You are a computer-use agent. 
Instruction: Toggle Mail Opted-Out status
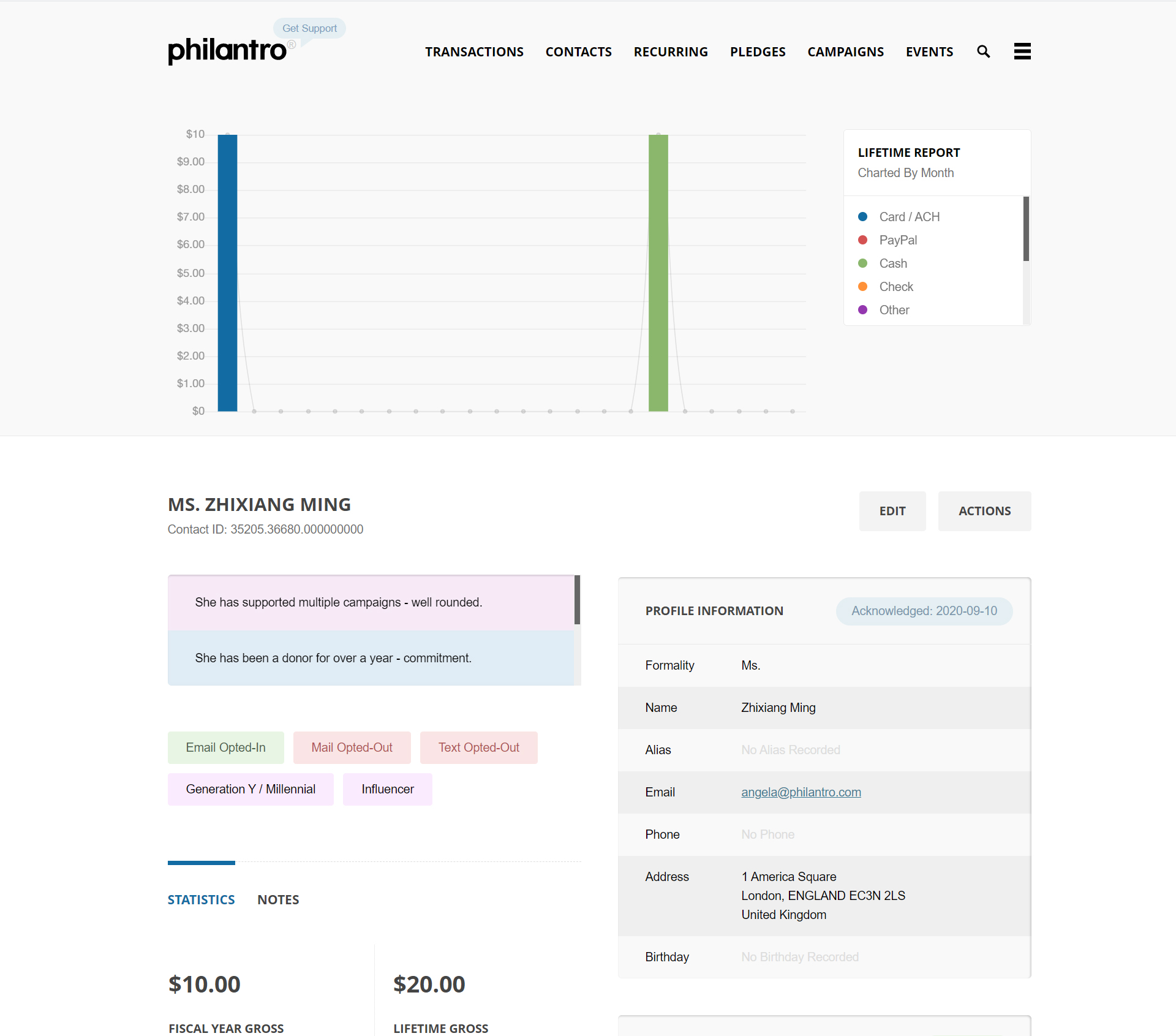[x=352, y=747]
